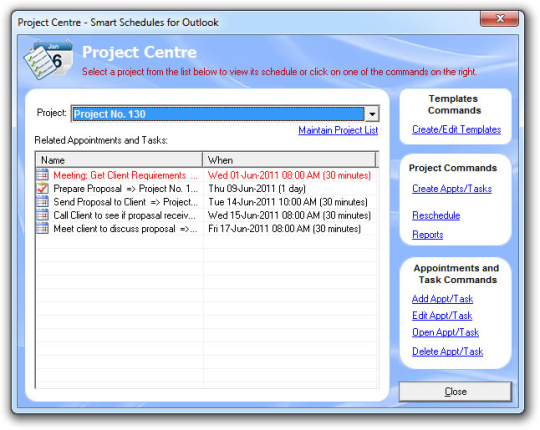
Task: Open the Maintain Project List link
Action: [338, 130]
